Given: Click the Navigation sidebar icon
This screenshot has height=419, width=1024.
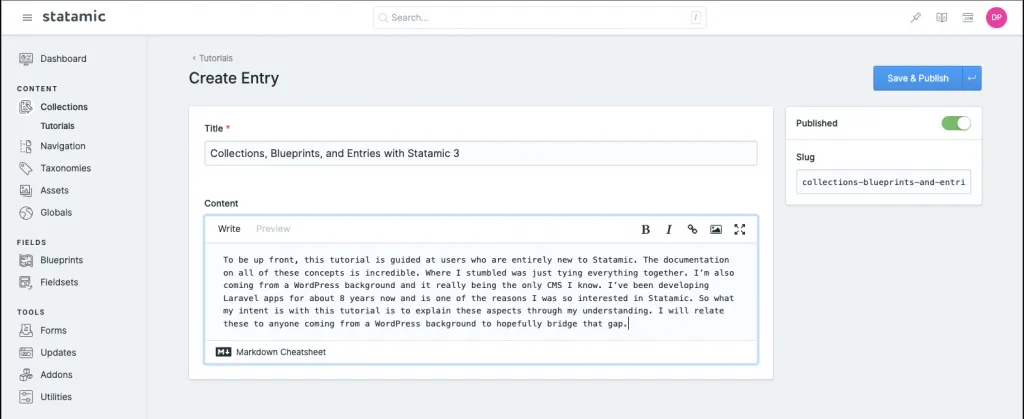Looking at the screenshot, I should (x=26, y=146).
